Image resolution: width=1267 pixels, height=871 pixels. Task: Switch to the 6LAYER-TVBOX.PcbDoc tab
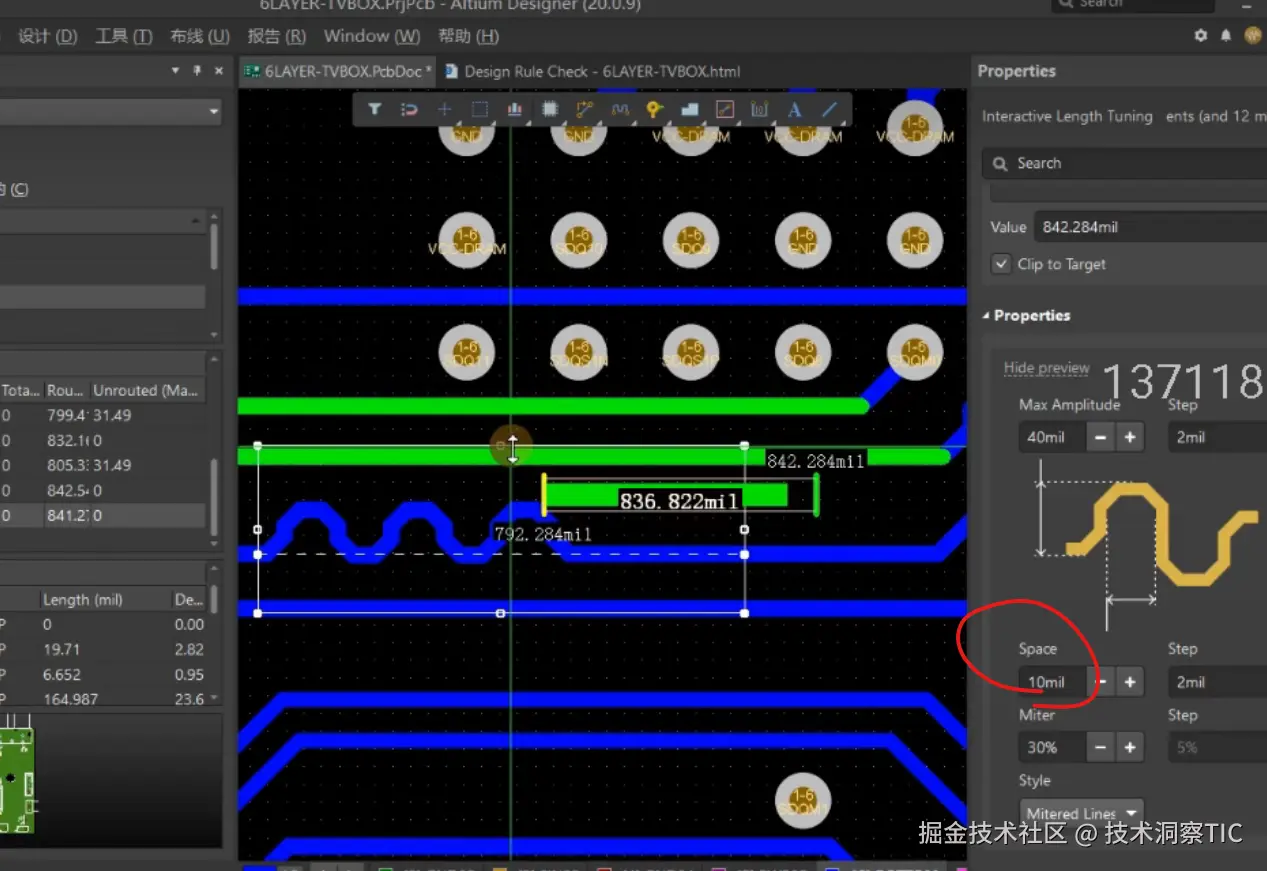(x=338, y=71)
